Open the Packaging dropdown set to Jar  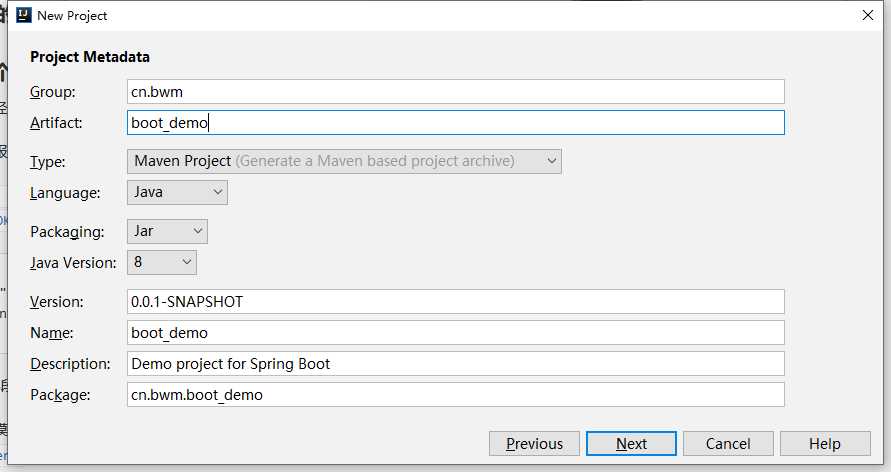pyautogui.click(x=168, y=231)
